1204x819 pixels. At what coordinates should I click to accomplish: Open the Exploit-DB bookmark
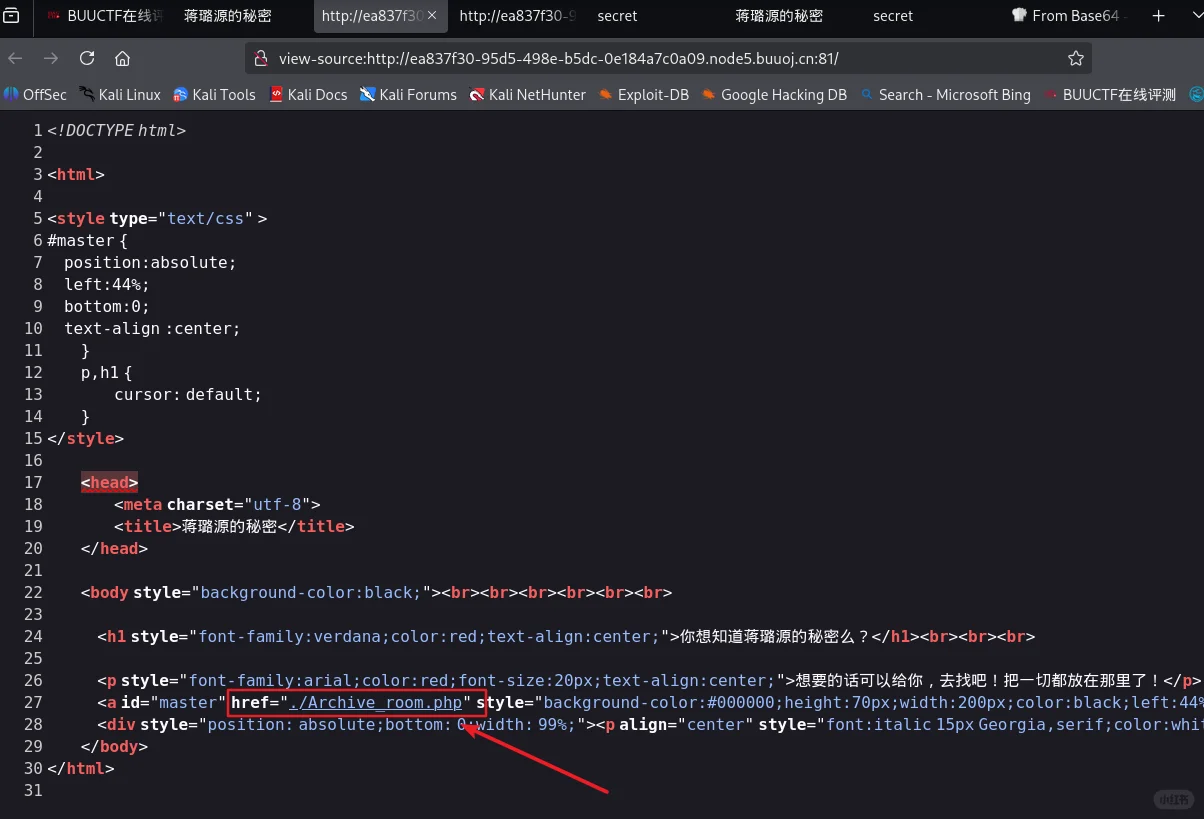coord(644,94)
